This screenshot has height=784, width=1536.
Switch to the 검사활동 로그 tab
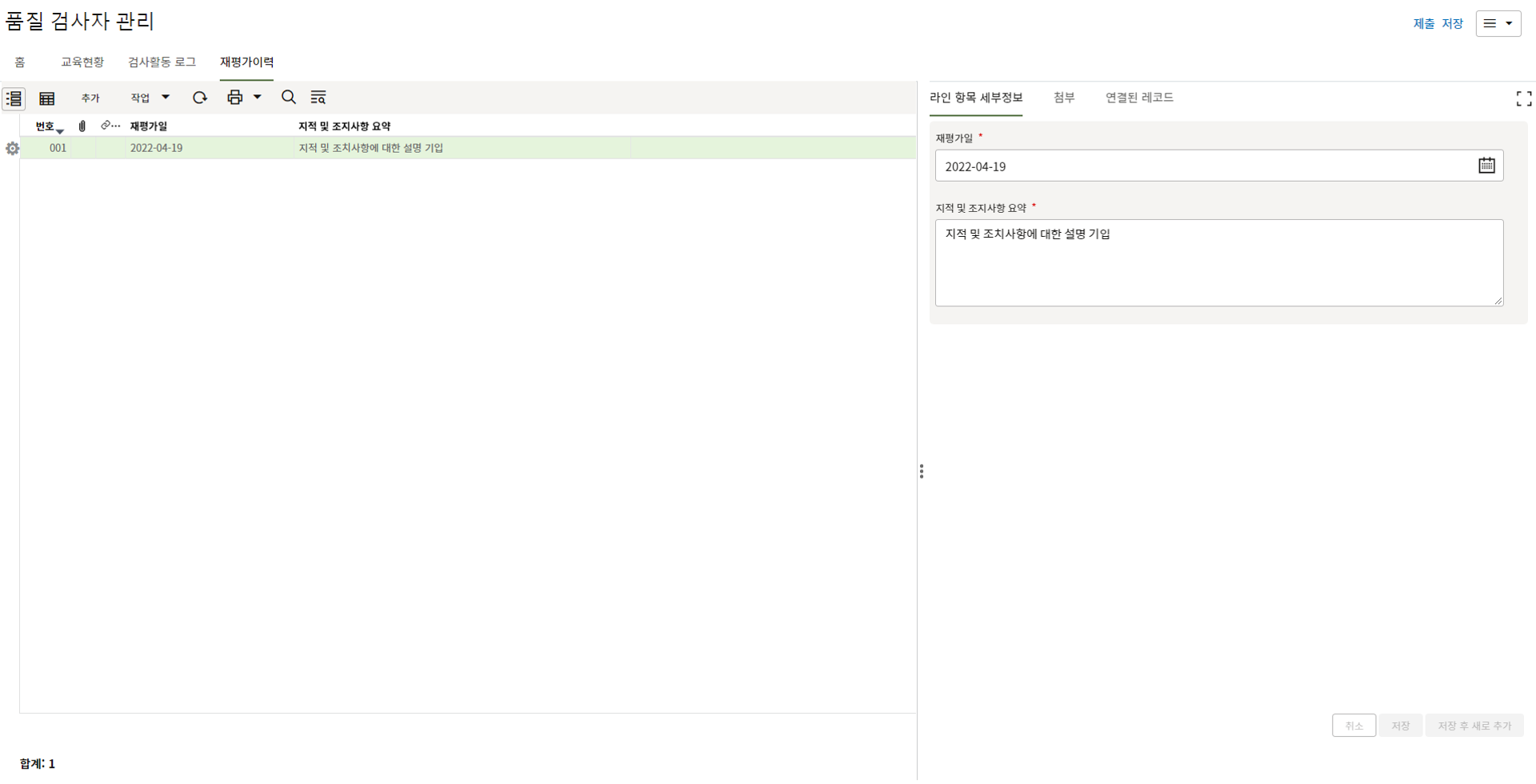point(162,62)
